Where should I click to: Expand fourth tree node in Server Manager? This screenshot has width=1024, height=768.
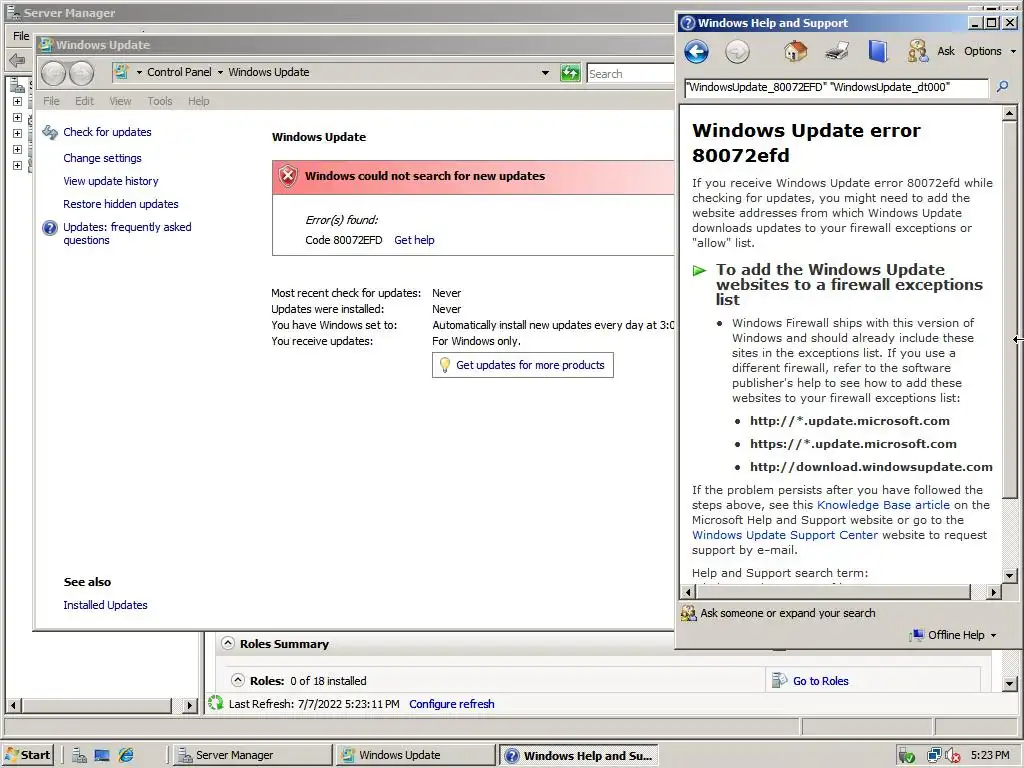pyautogui.click(x=18, y=150)
